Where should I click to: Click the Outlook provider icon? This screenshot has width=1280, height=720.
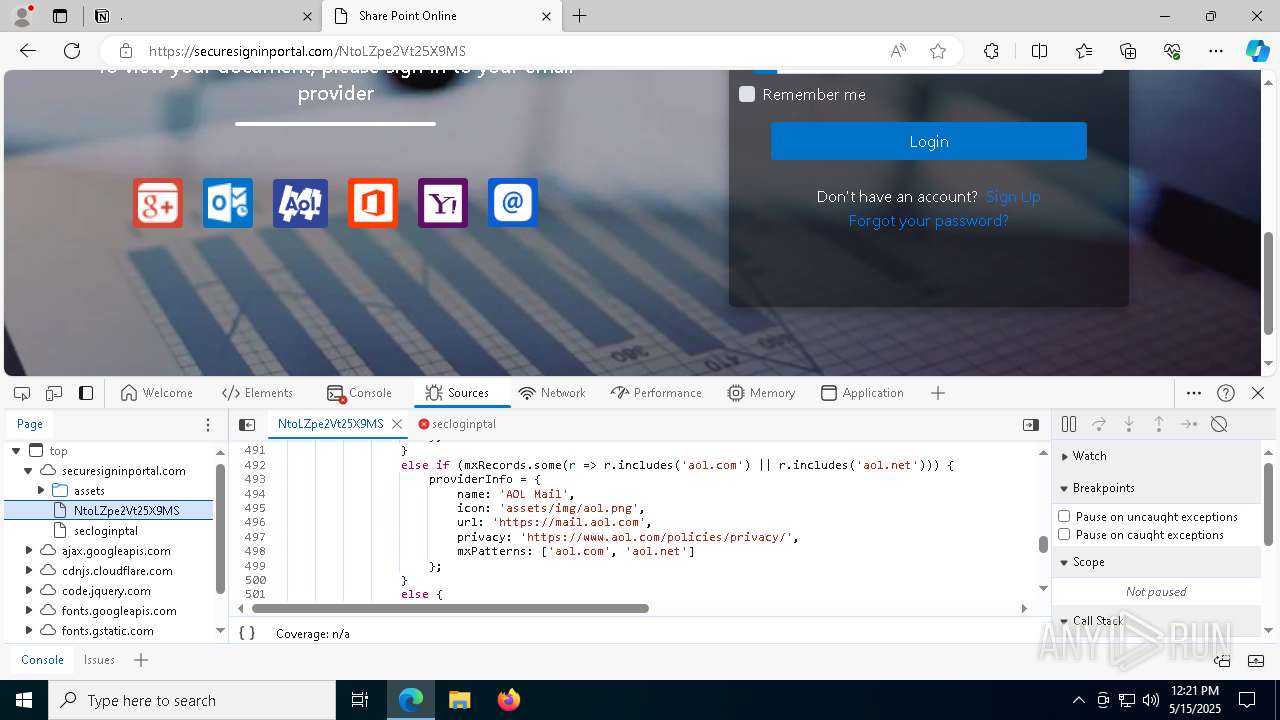[x=228, y=203]
